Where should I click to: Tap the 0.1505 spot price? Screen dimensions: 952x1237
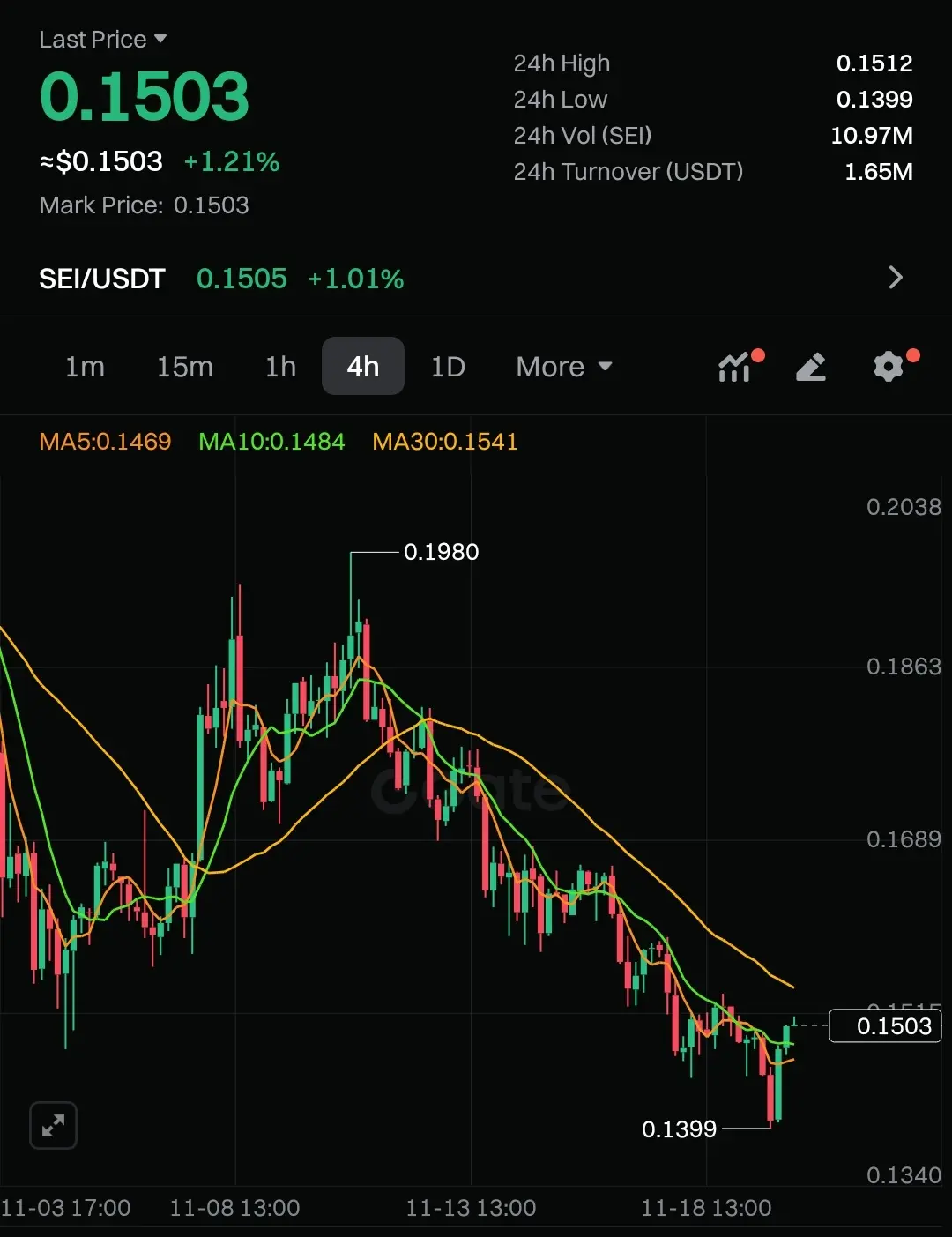[x=242, y=279]
